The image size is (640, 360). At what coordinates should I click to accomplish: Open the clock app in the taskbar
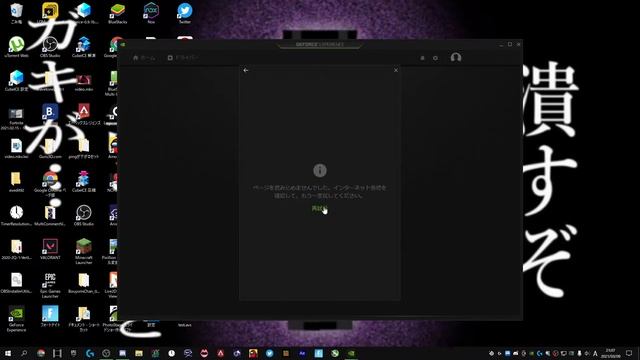171,353
